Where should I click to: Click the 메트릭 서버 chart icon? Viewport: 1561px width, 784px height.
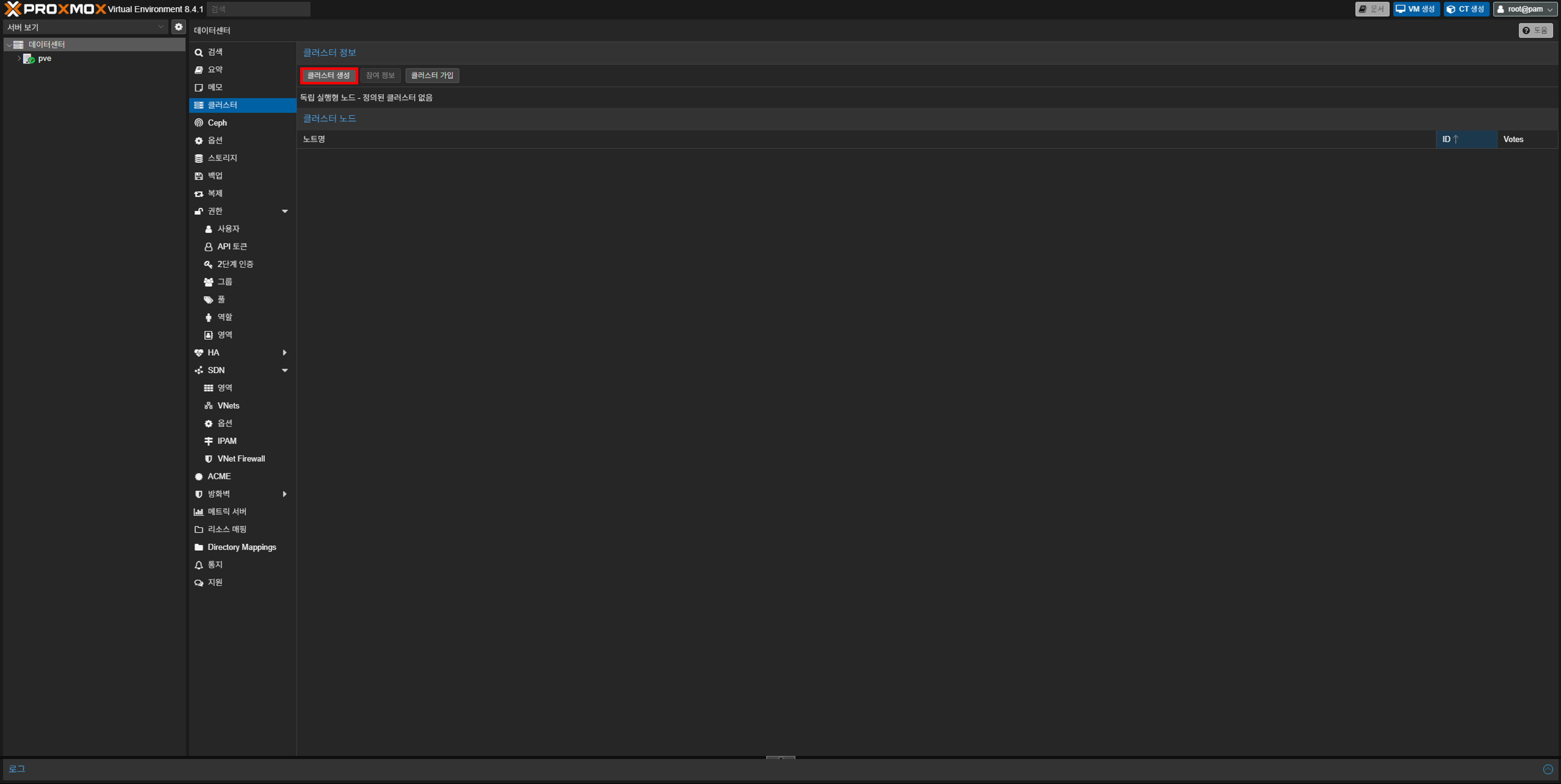point(198,512)
